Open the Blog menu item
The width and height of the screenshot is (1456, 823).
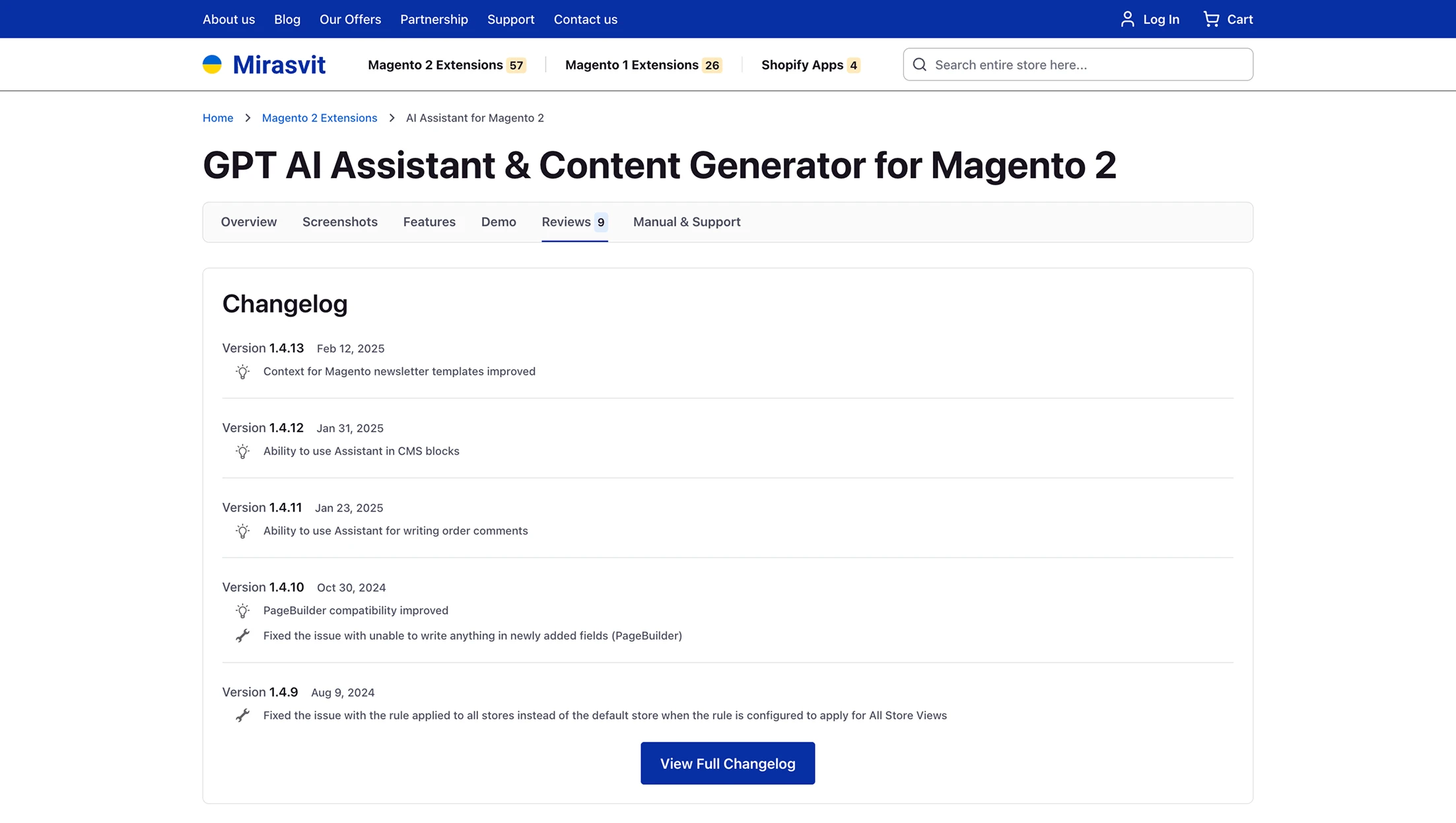pyautogui.click(x=287, y=19)
